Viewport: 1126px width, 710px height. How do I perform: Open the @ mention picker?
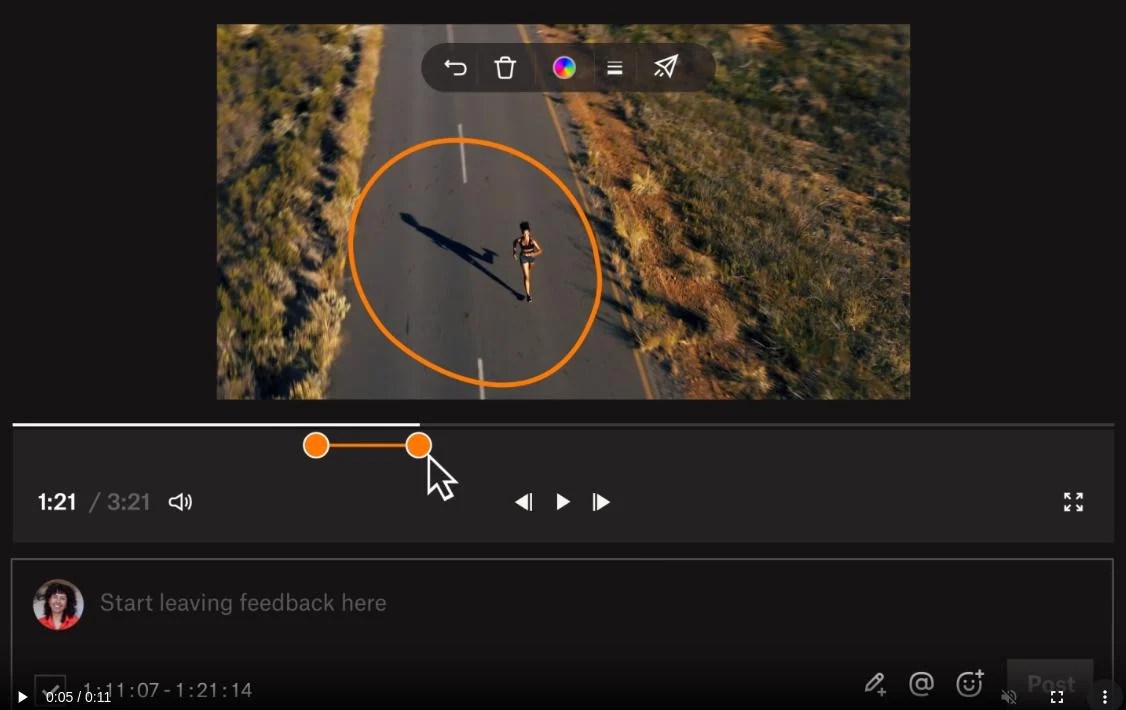pyautogui.click(x=921, y=683)
